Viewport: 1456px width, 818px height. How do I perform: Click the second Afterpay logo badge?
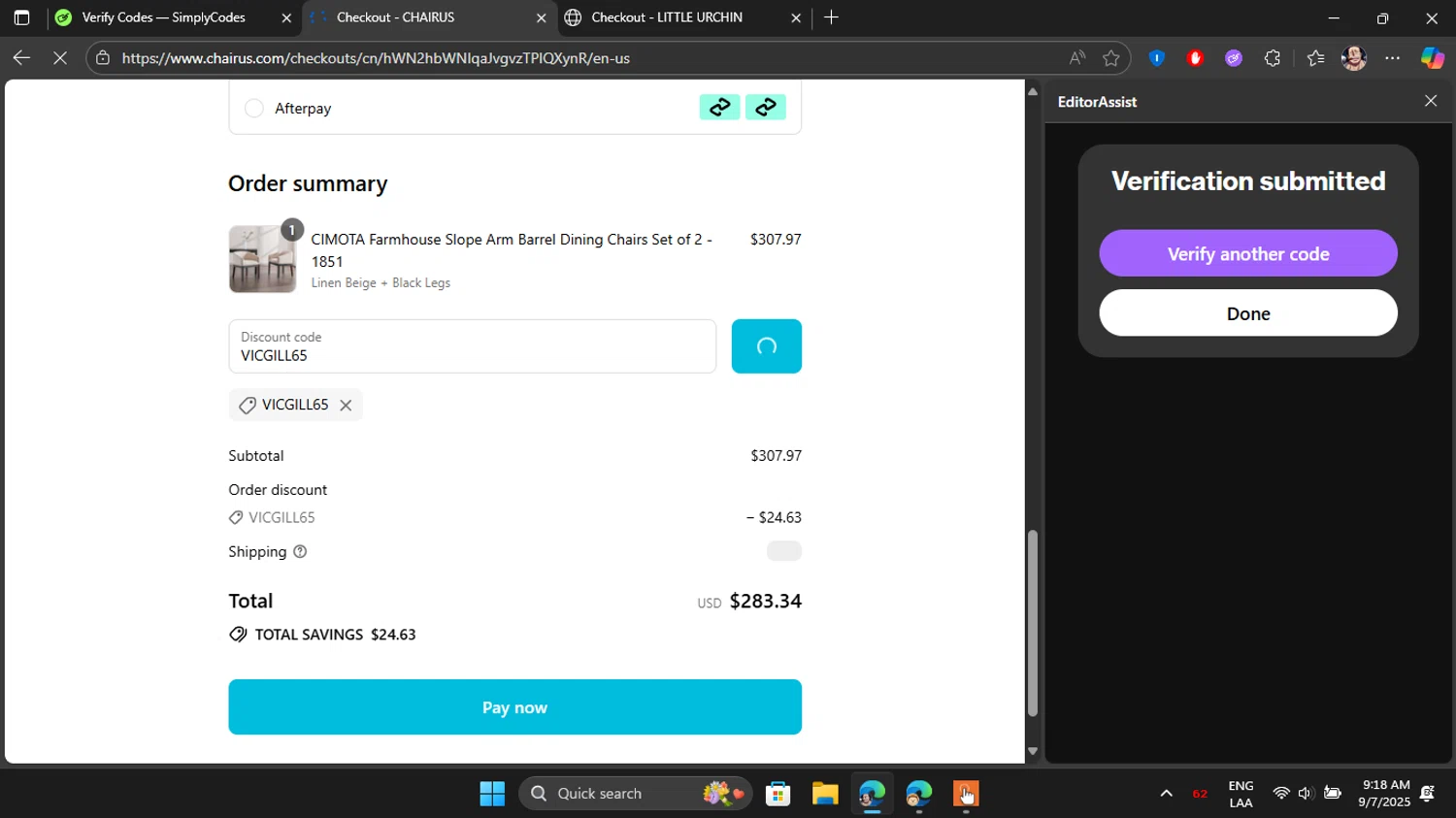coord(766,108)
